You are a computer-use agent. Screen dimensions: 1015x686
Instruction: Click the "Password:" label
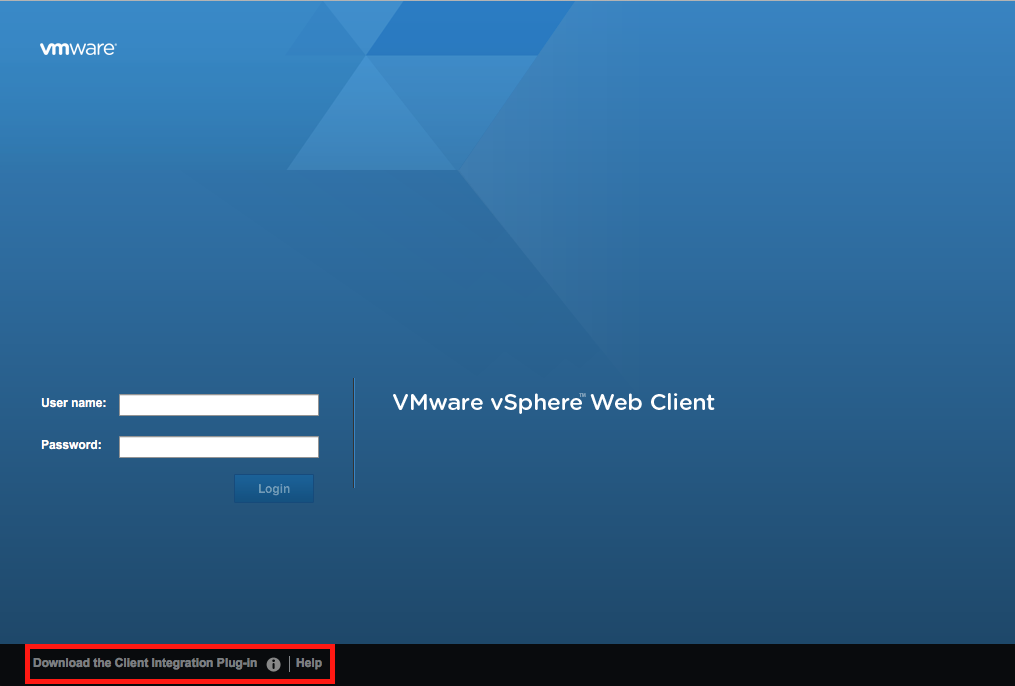(x=71, y=445)
